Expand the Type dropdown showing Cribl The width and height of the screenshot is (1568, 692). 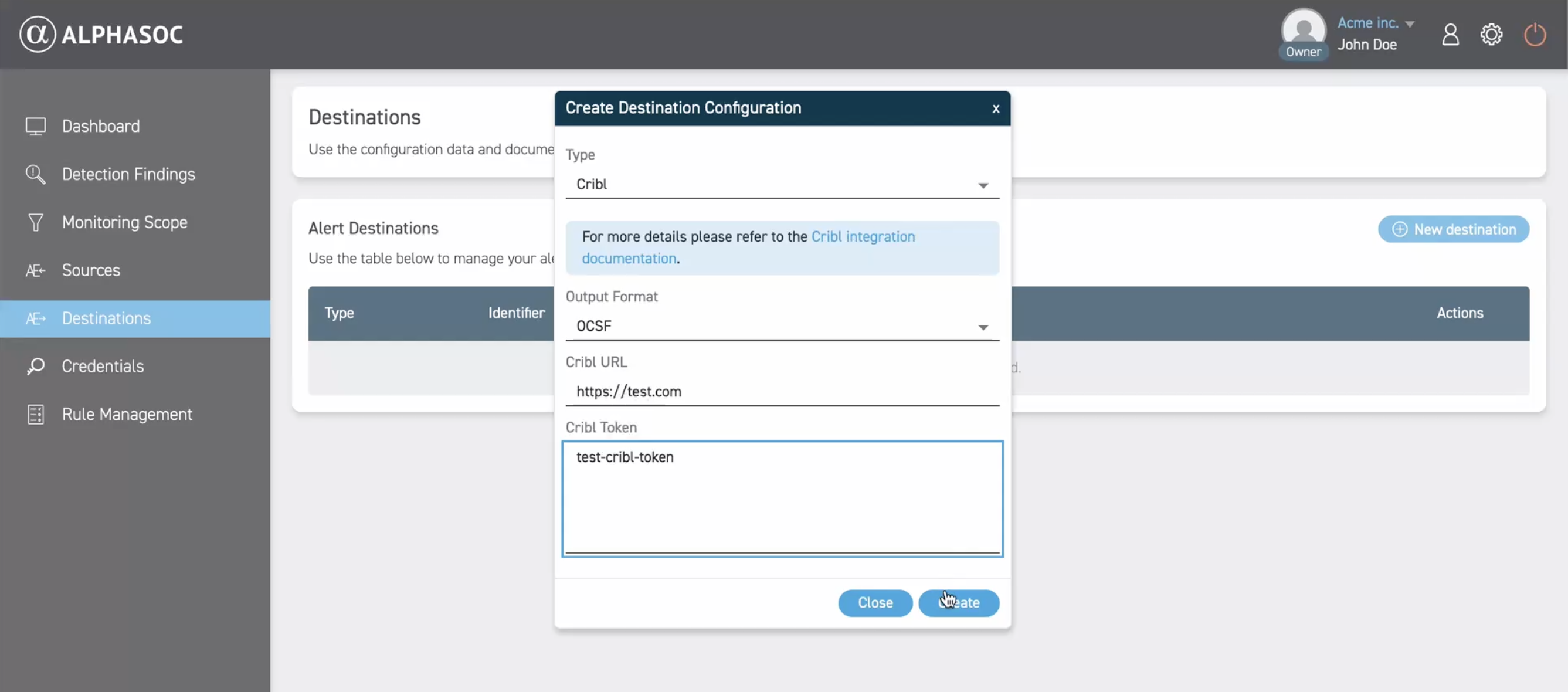pos(782,184)
